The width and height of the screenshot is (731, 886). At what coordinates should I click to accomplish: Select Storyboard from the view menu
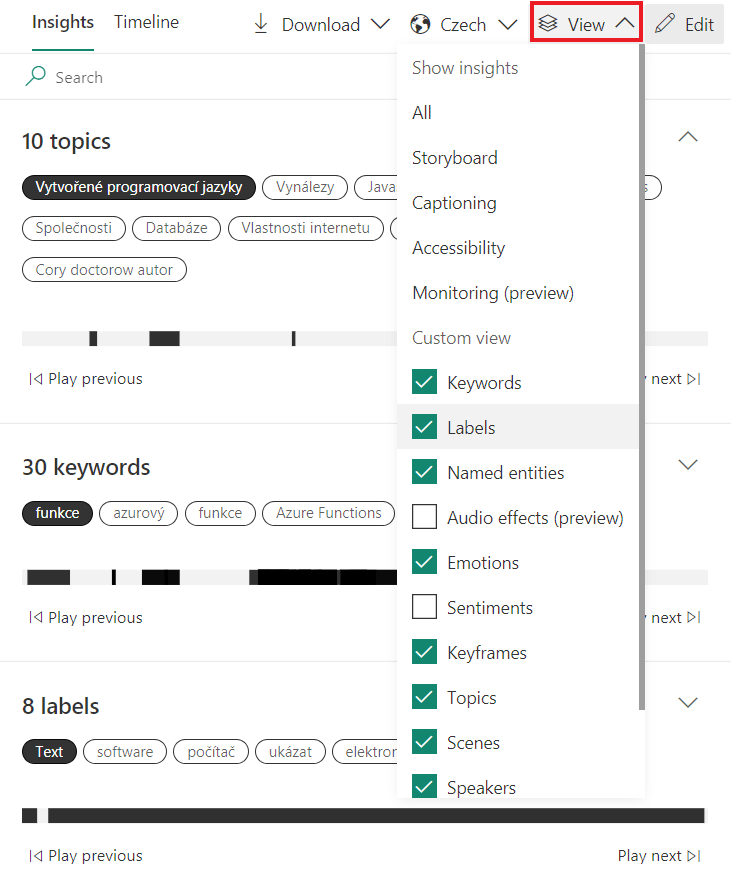coord(454,158)
